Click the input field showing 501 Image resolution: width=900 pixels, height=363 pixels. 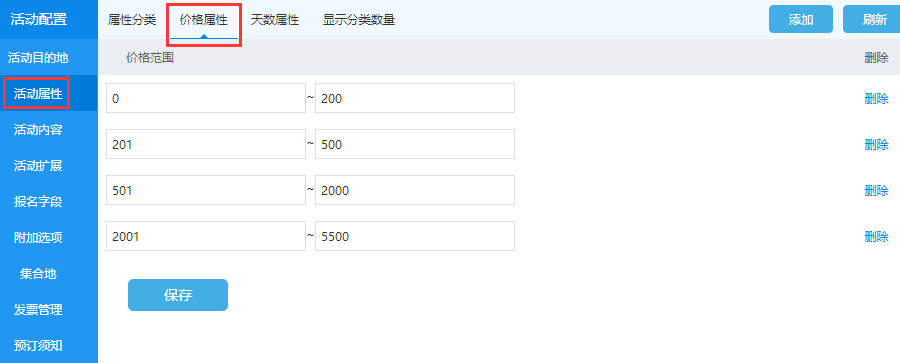coord(206,190)
